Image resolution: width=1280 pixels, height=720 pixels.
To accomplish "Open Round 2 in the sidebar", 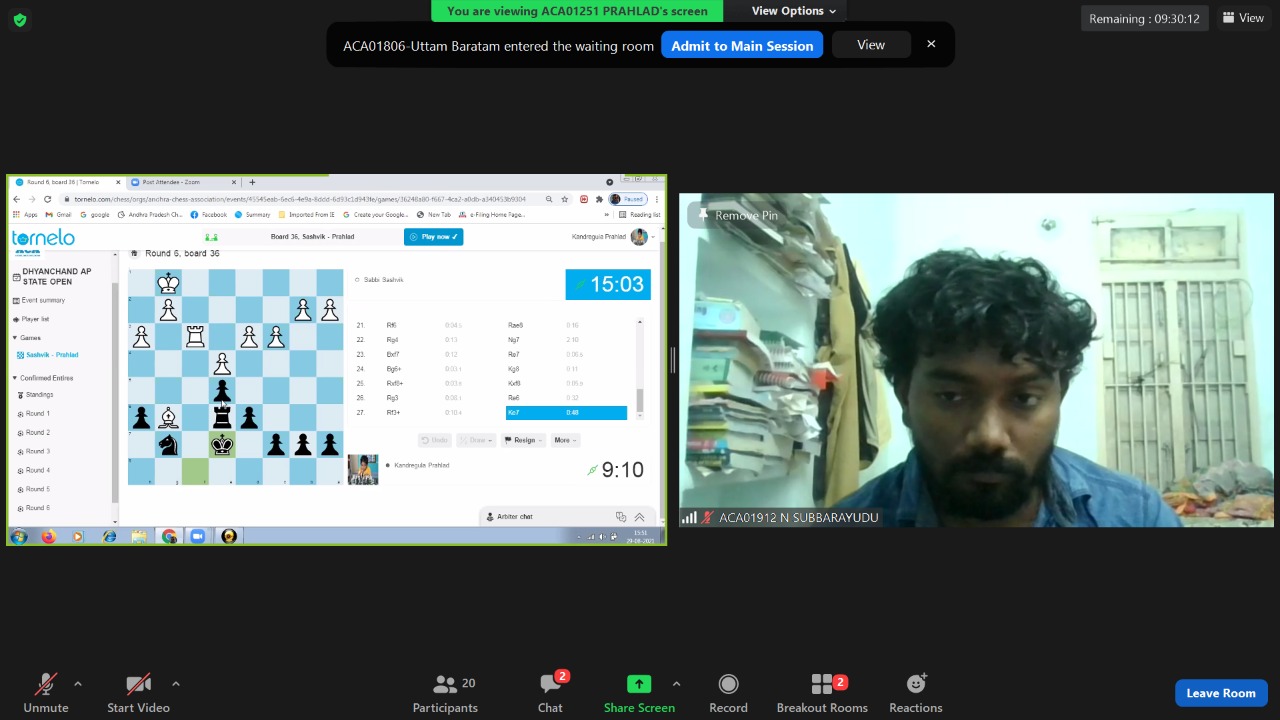I will tap(35, 433).
